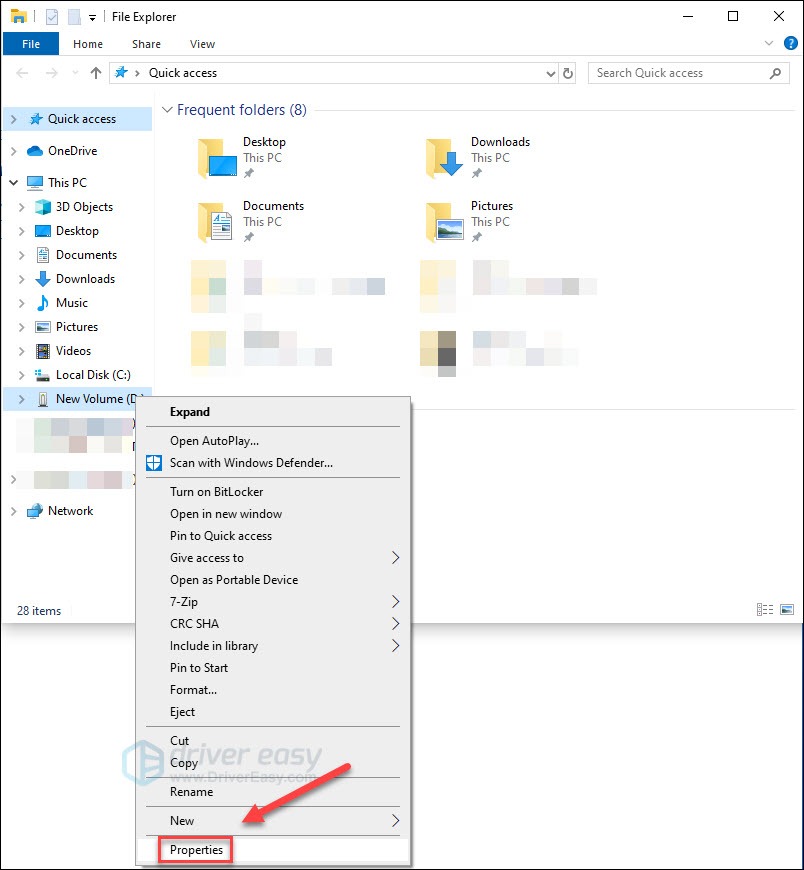Open File Explorer Help icon

pos(790,43)
